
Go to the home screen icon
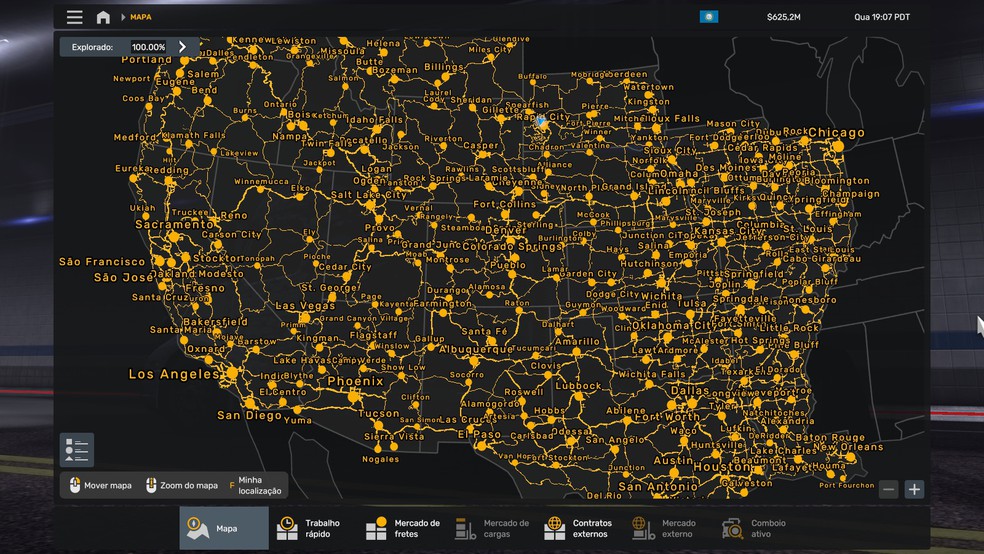click(103, 17)
